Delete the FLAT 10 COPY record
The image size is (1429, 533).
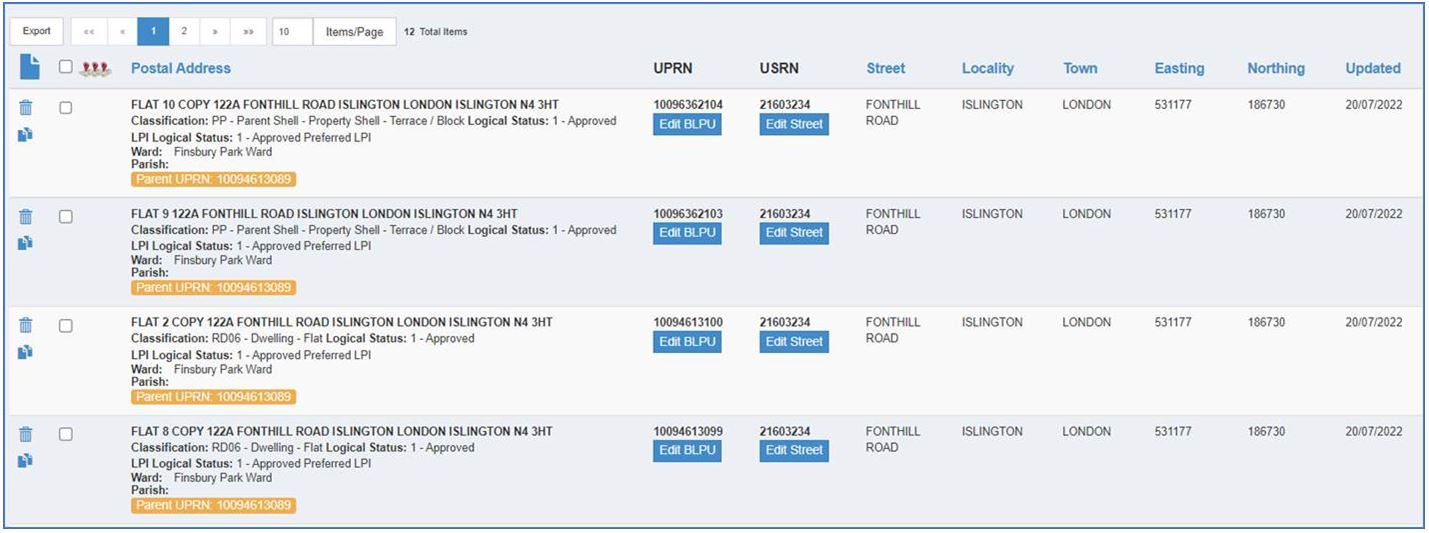click(x=26, y=108)
